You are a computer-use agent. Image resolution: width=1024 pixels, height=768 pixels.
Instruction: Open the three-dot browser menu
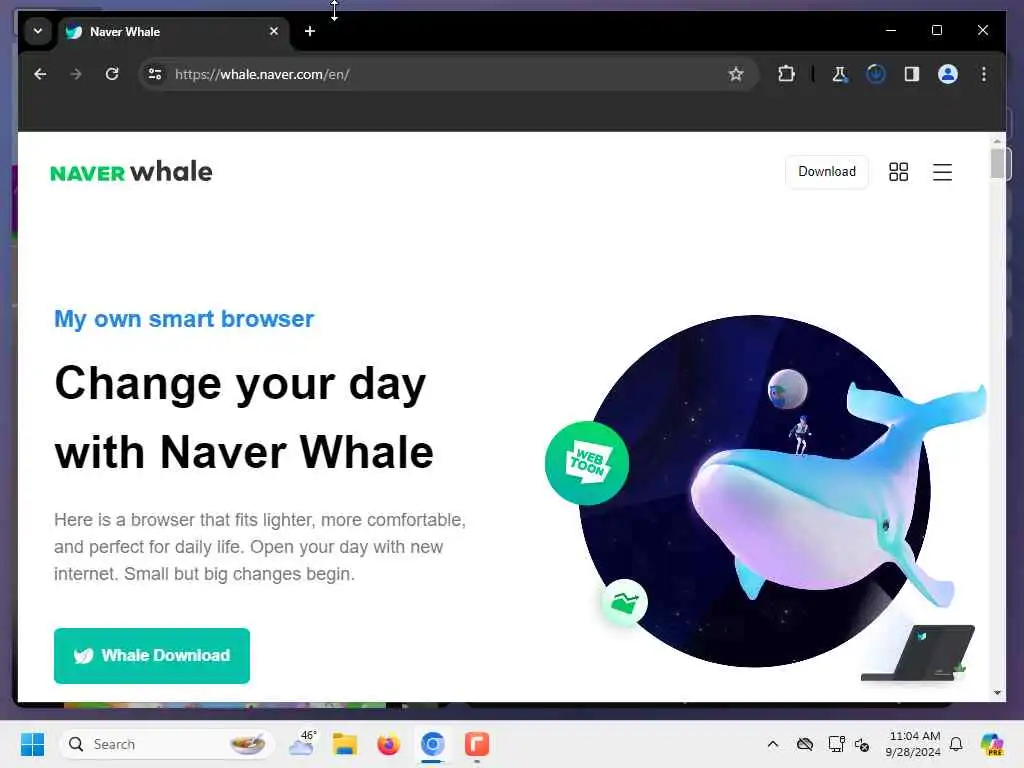(984, 74)
